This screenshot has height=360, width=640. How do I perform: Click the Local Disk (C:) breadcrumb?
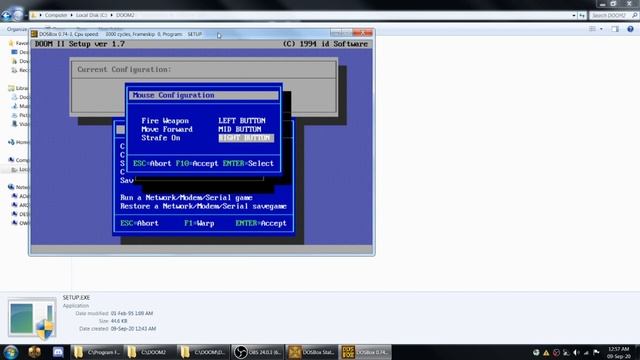point(91,15)
